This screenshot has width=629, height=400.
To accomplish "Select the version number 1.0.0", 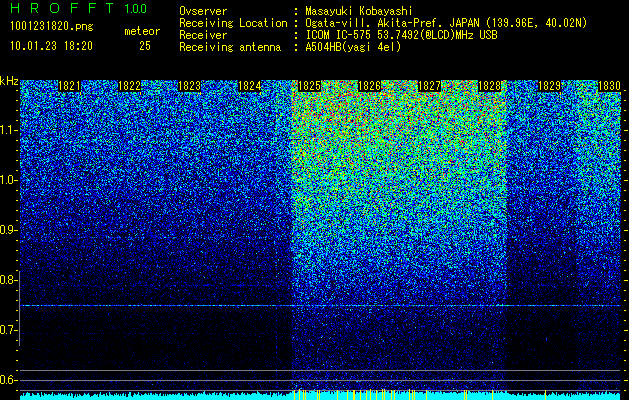I will pos(136,9).
